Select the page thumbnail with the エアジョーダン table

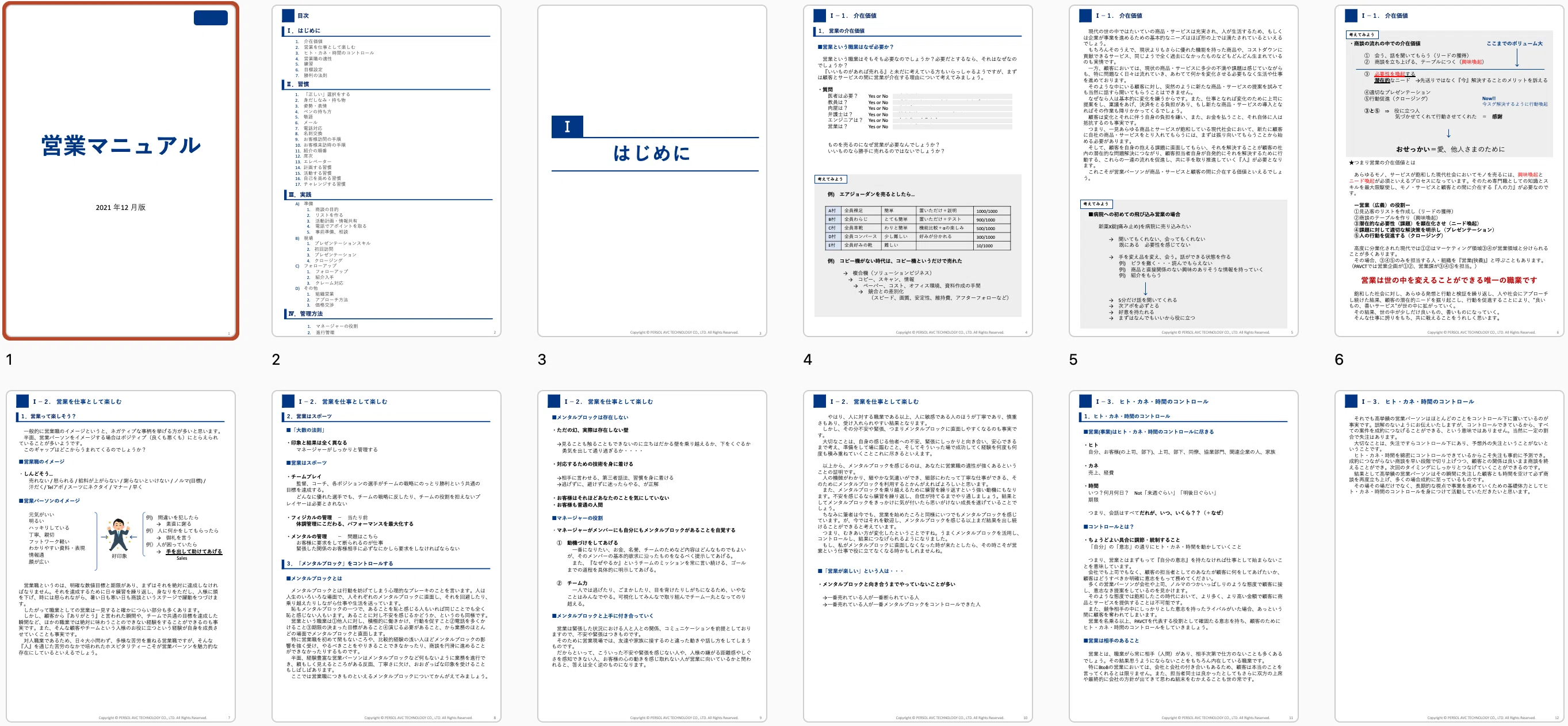click(x=917, y=171)
